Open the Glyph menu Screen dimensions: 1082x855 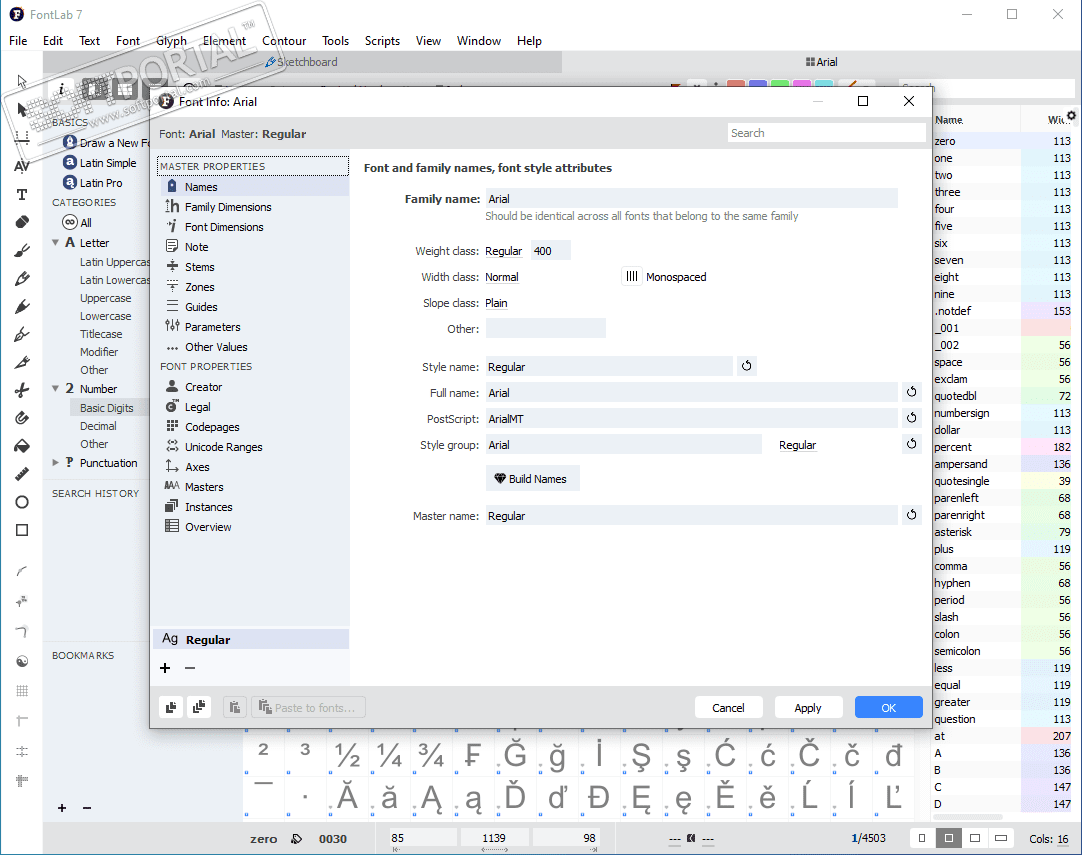(x=171, y=41)
